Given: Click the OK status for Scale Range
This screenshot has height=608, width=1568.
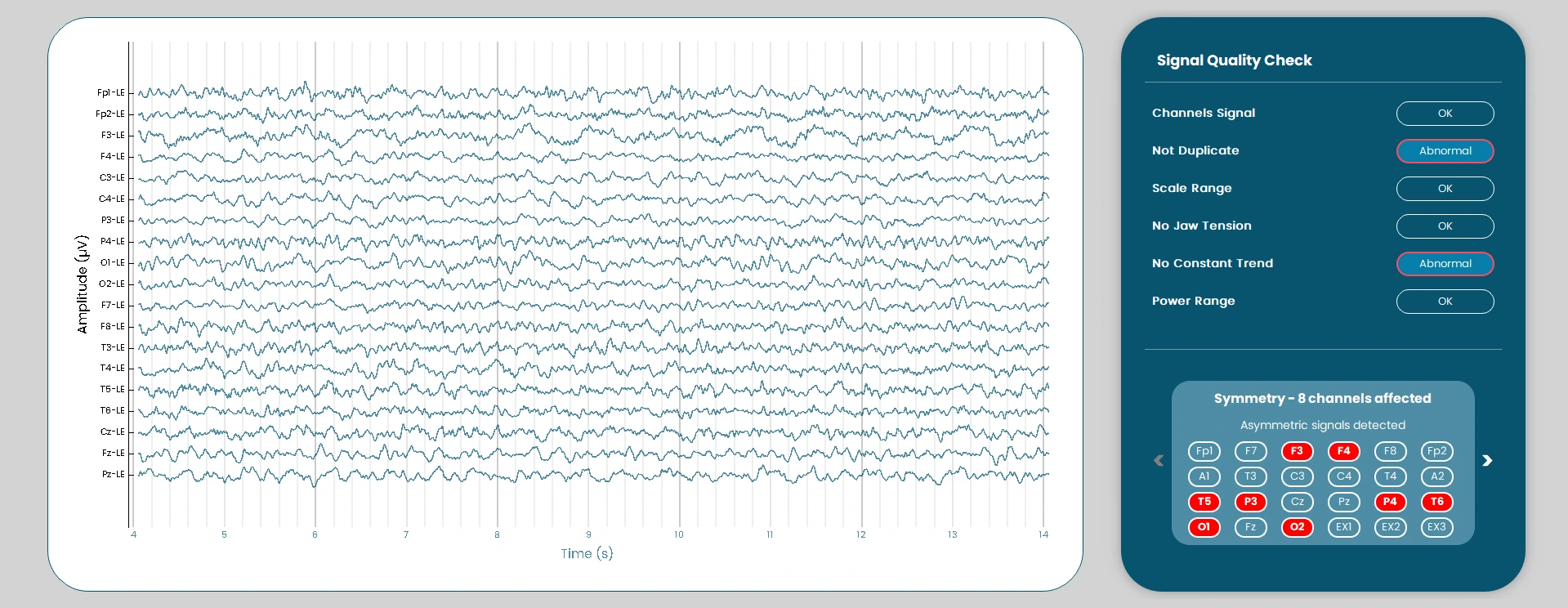Looking at the screenshot, I should tap(1445, 189).
